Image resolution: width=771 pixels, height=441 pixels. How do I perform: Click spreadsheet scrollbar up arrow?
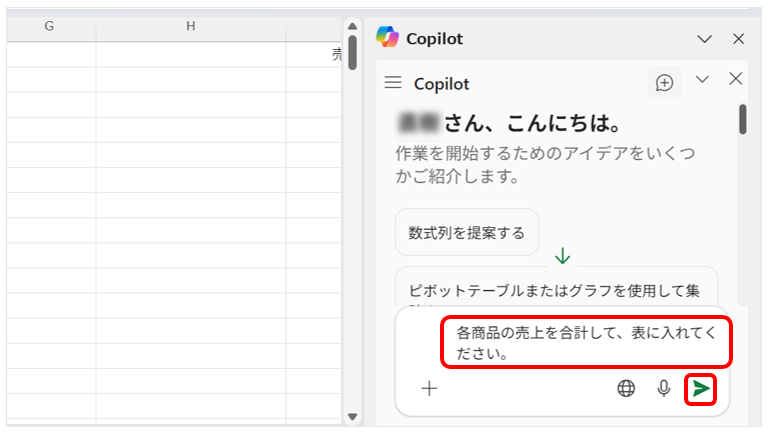point(353,26)
